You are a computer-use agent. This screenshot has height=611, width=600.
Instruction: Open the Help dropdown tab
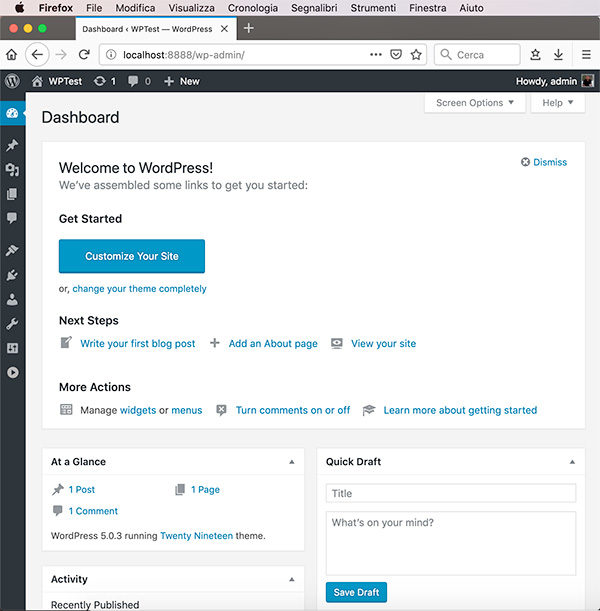[x=557, y=103]
